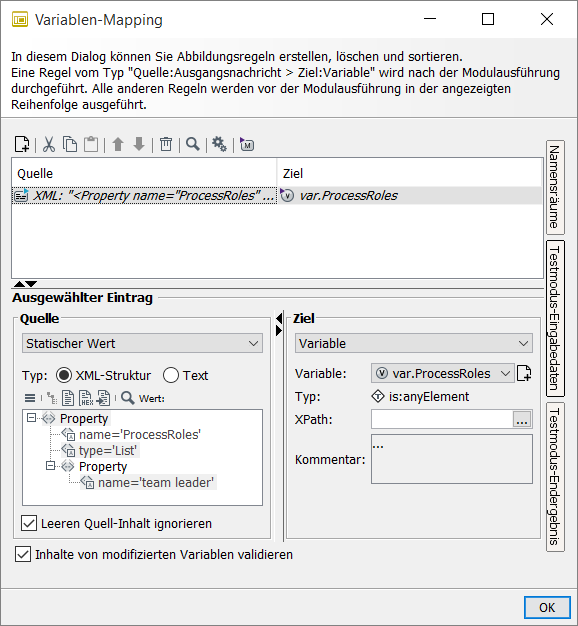Click left-pointing splitter arrow between Quelle and Ziel
This screenshot has width=578, height=626.
coord(279,318)
